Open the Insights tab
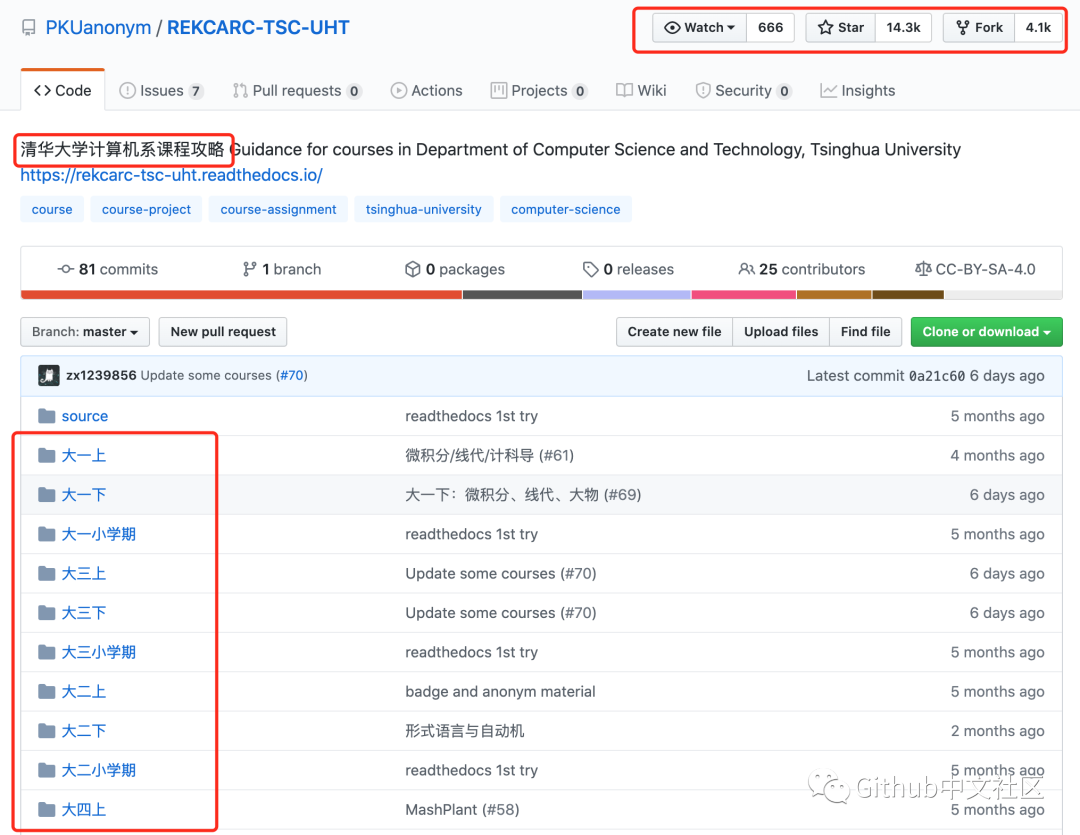Image resolution: width=1080 pixels, height=835 pixels. pos(858,91)
